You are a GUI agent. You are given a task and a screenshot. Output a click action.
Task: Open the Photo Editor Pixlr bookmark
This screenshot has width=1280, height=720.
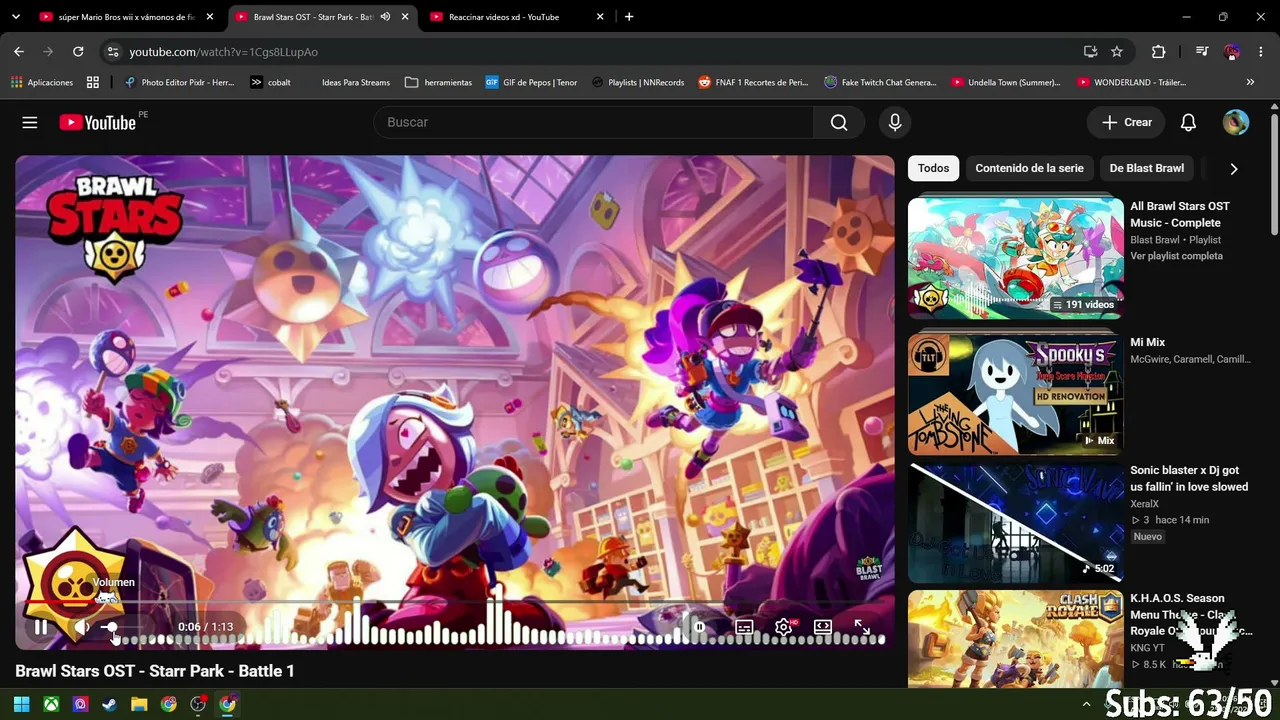(179, 82)
